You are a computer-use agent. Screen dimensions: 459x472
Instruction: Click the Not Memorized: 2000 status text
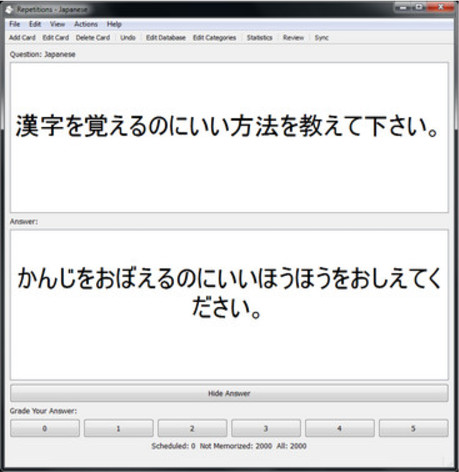tap(236, 446)
